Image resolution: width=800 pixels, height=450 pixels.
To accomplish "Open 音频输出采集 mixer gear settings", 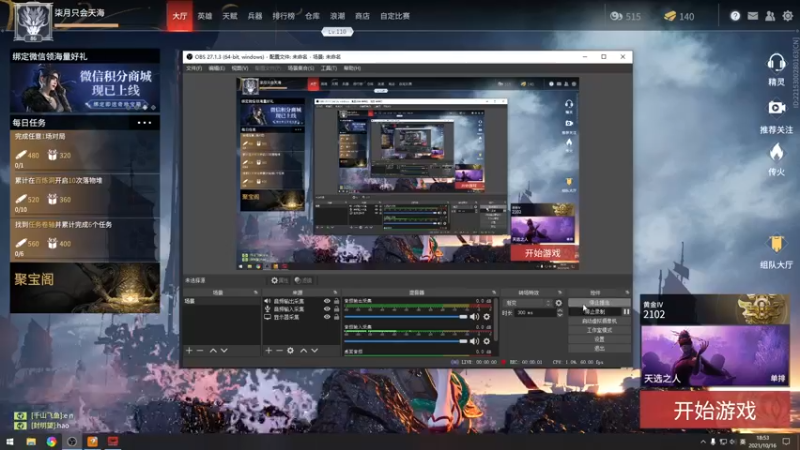I will click(x=487, y=317).
